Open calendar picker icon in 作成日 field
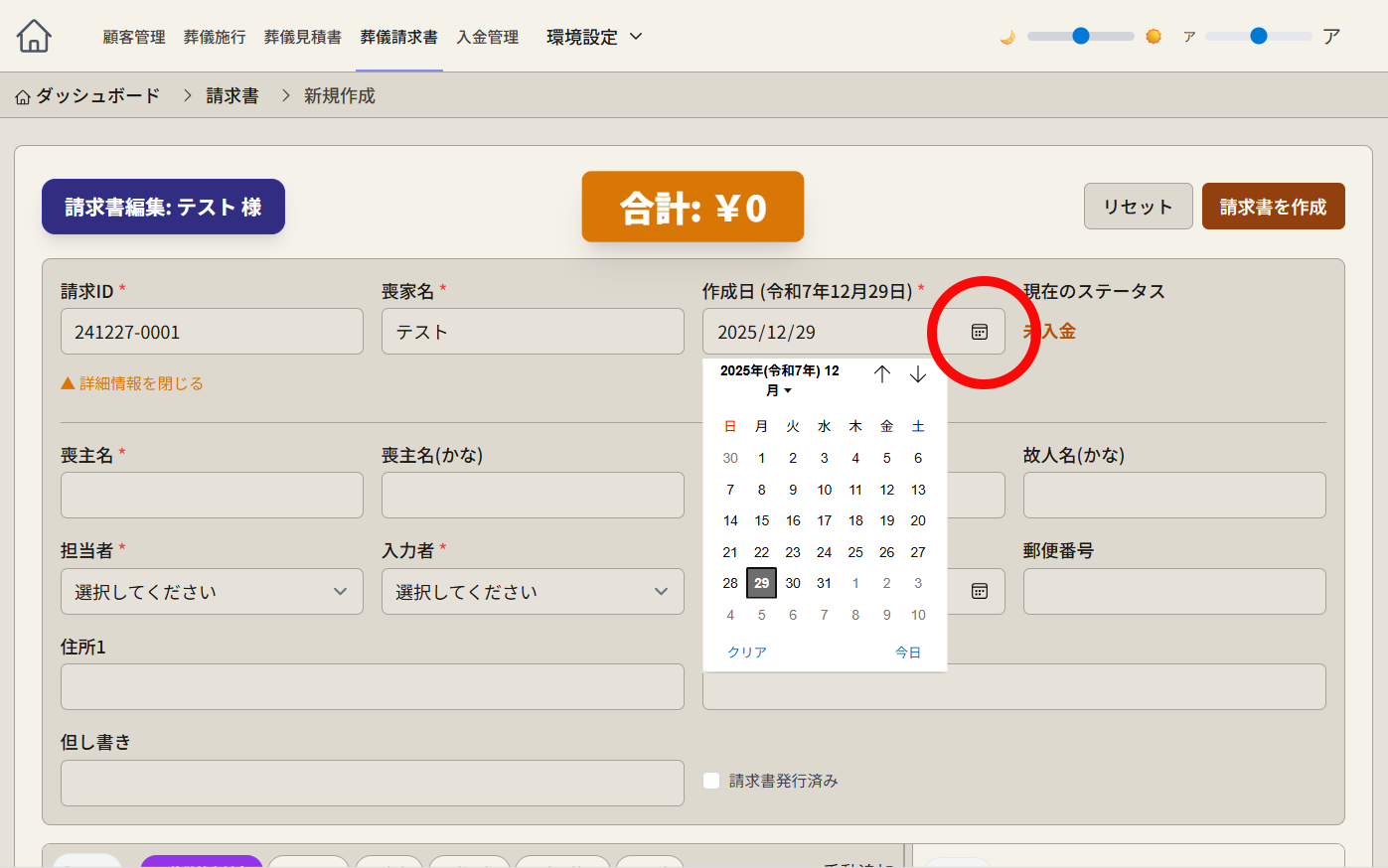This screenshot has width=1388, height=868. coord(979,332)
